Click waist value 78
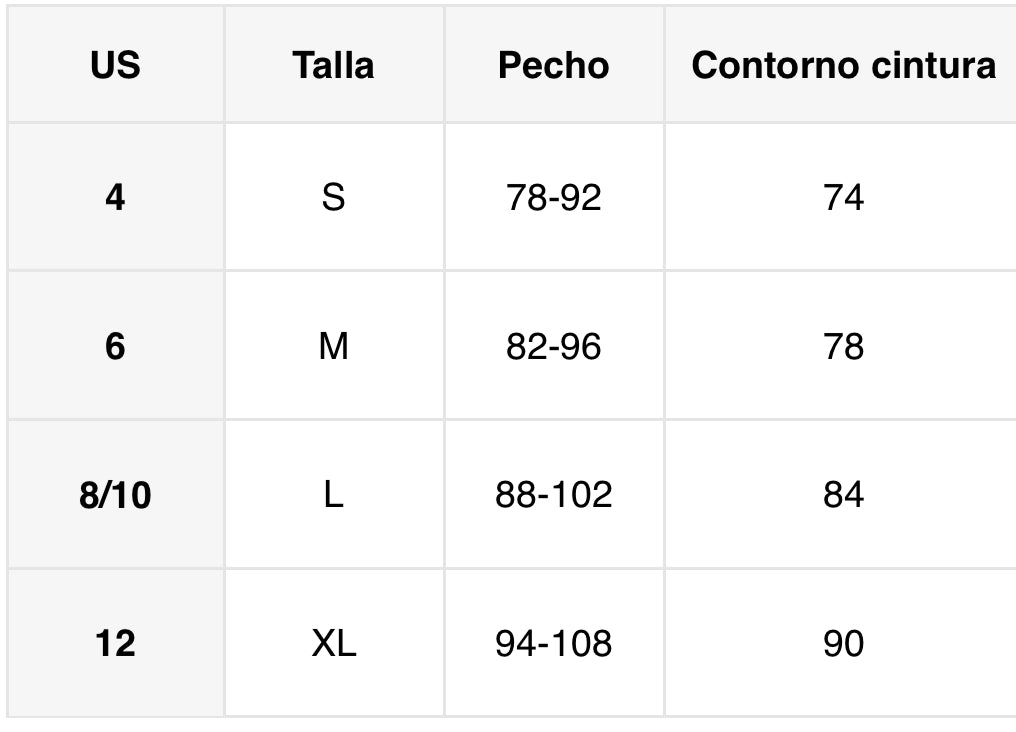Viewport: 1016px width, 732px height. pos(843,346)
